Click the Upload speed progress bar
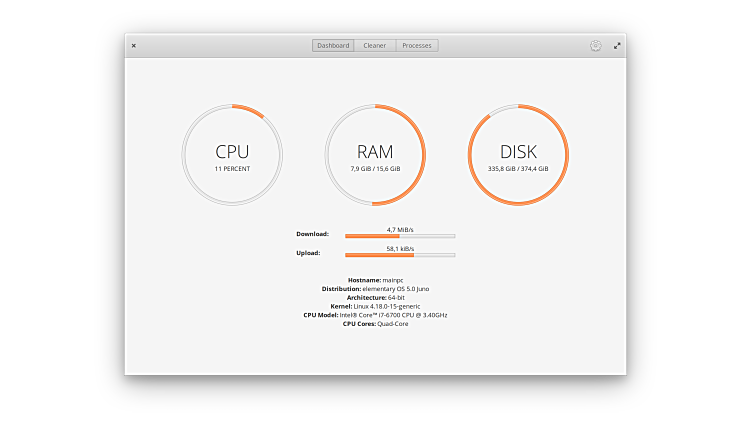This screenshot has width=752, height=423. point(400,255)
